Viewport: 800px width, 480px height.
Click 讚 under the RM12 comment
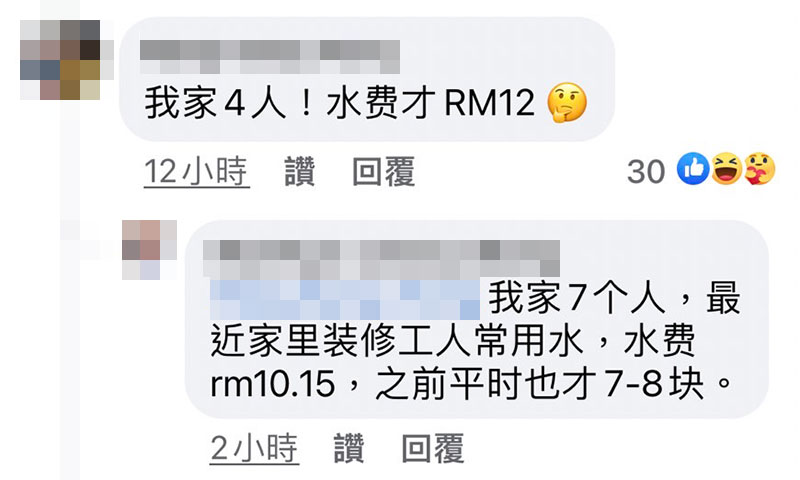click(x=299, y=172)
